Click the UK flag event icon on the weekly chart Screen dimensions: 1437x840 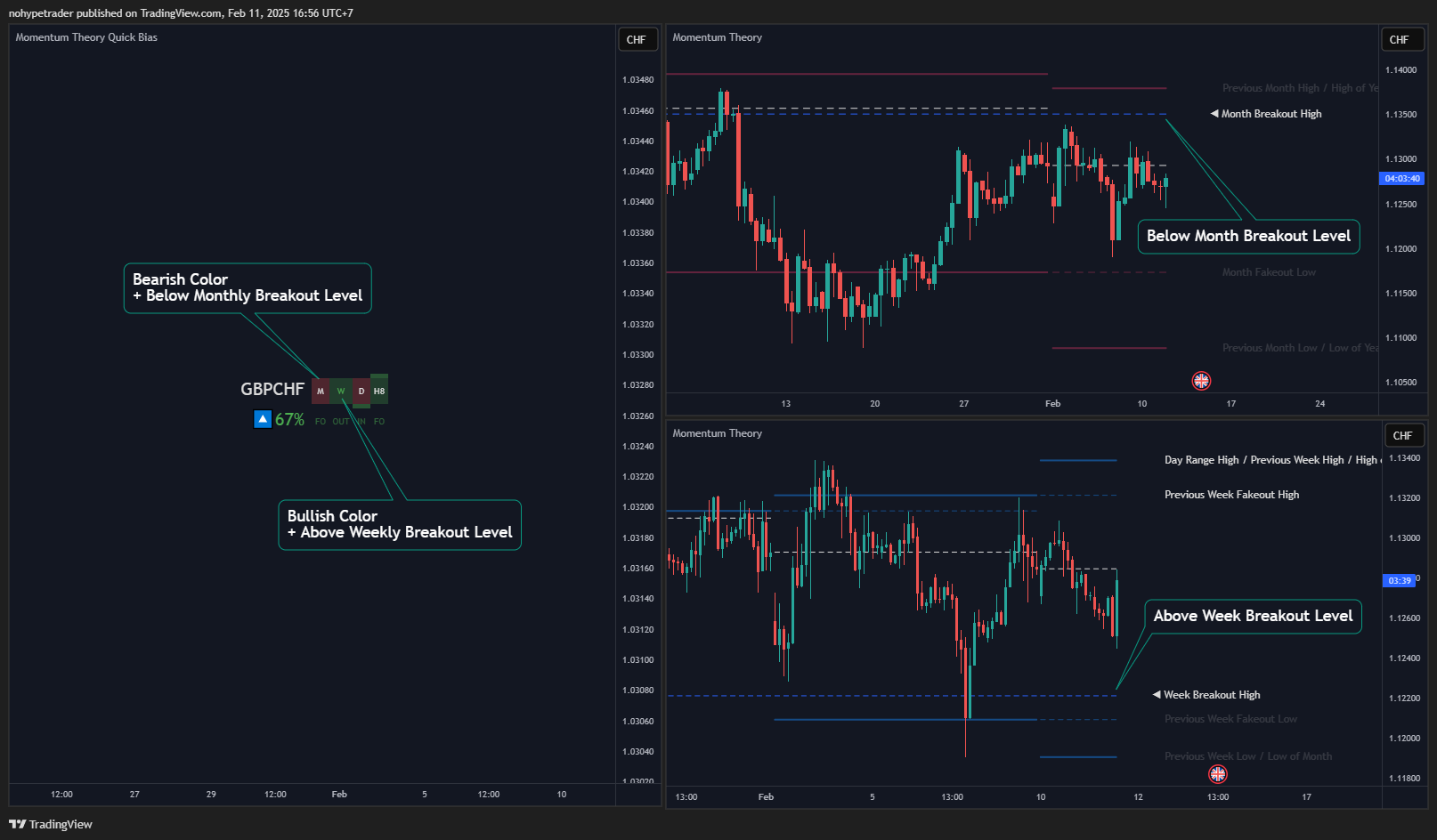point(1218,774)
